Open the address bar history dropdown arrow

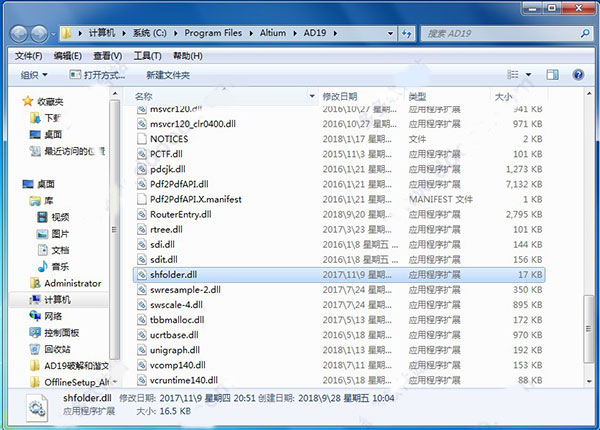point(390,34)
